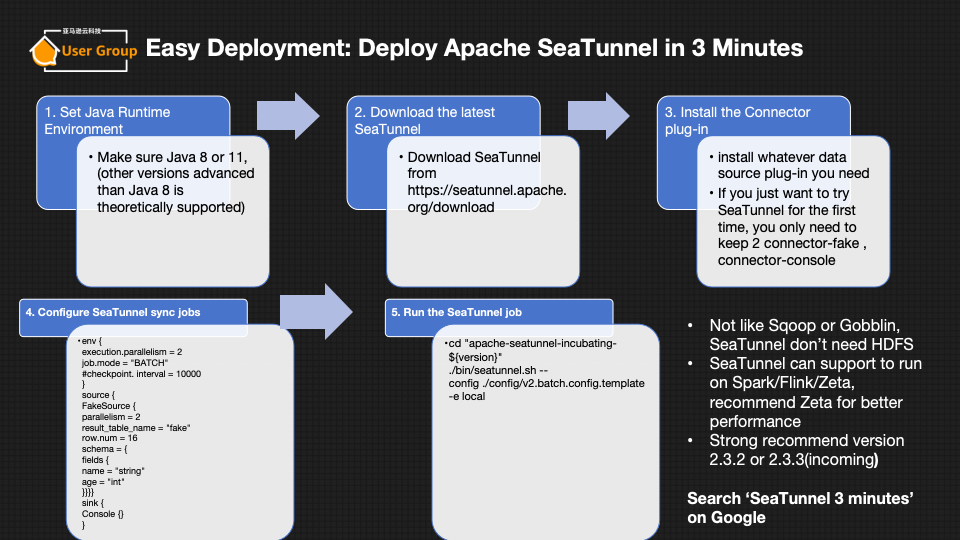Click the 'job.mode = "BATCH"' config line
The height and width of the screenshot is (540, 960).
[x=125, y=363]
